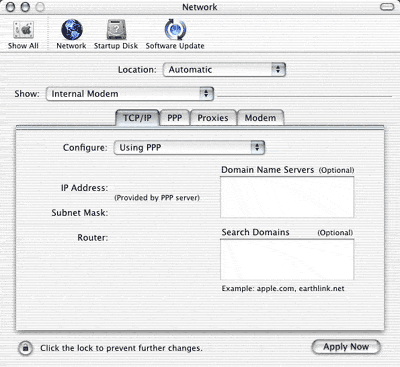
Task: Close the Network window
Action: (x=10, y=7)
